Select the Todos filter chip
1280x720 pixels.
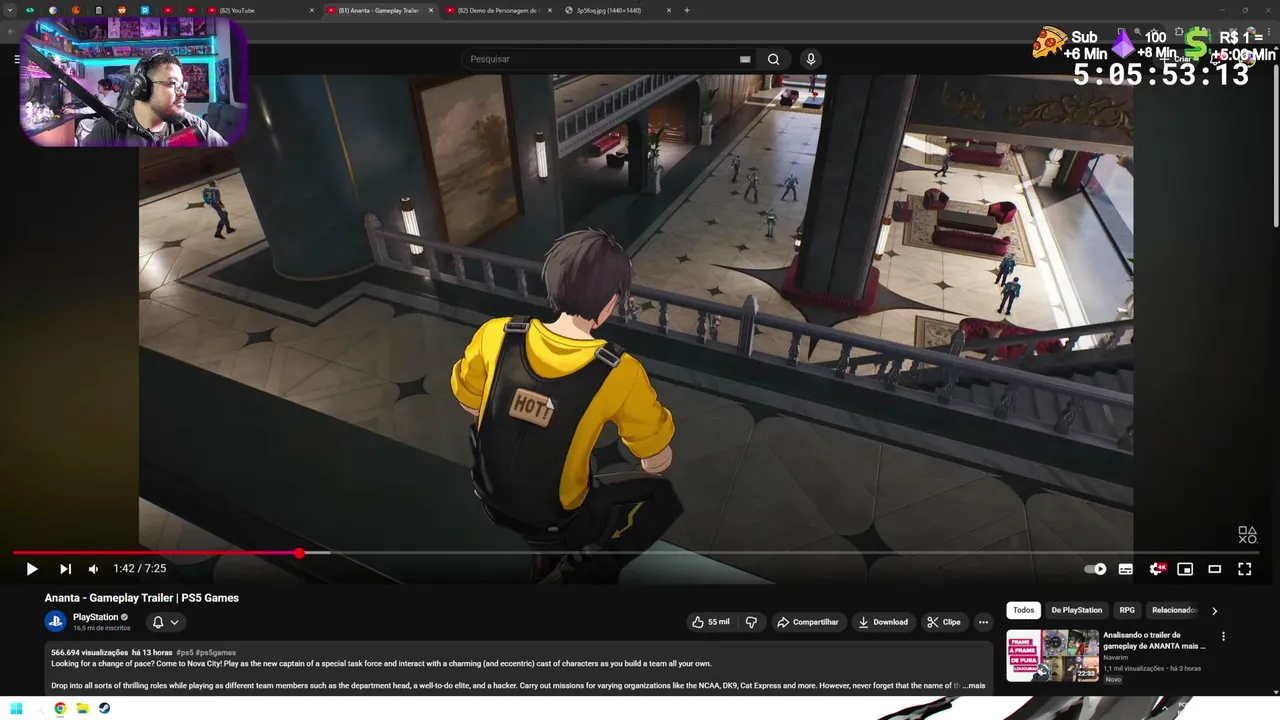pos(1024,610)
